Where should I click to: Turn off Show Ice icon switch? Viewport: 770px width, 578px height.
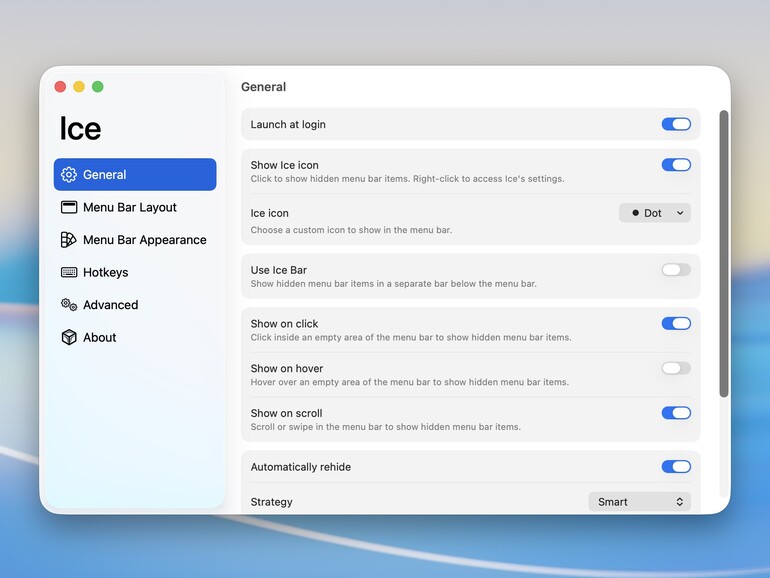[x=676, y=165]
